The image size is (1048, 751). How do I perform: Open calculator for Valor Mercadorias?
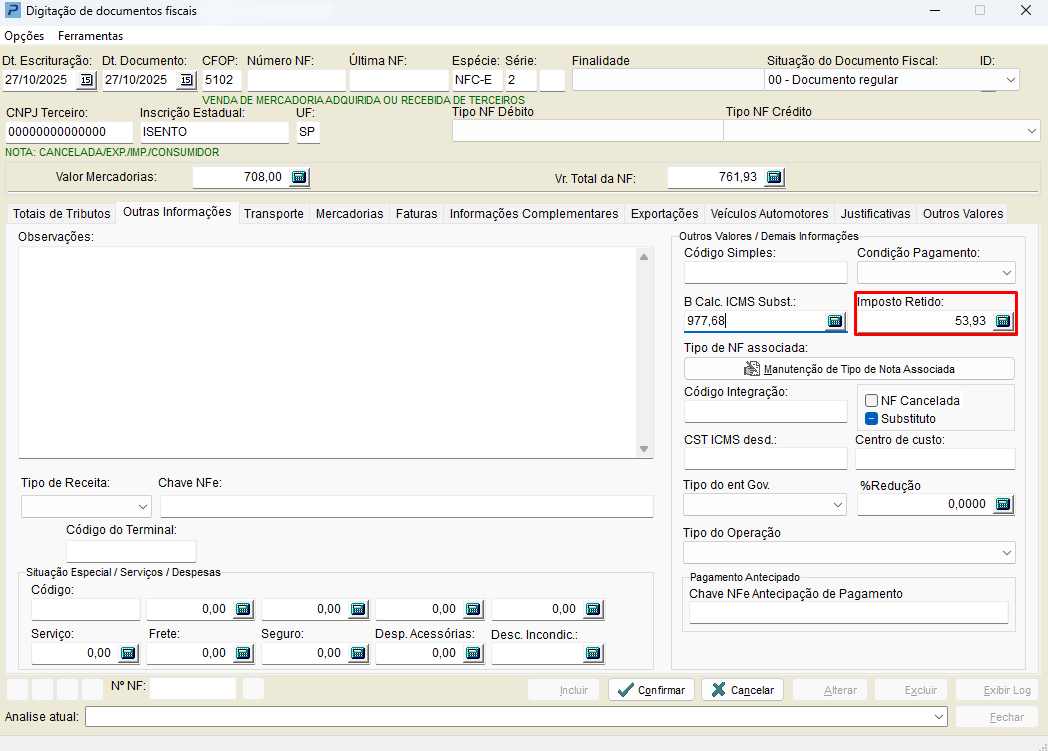299,177
